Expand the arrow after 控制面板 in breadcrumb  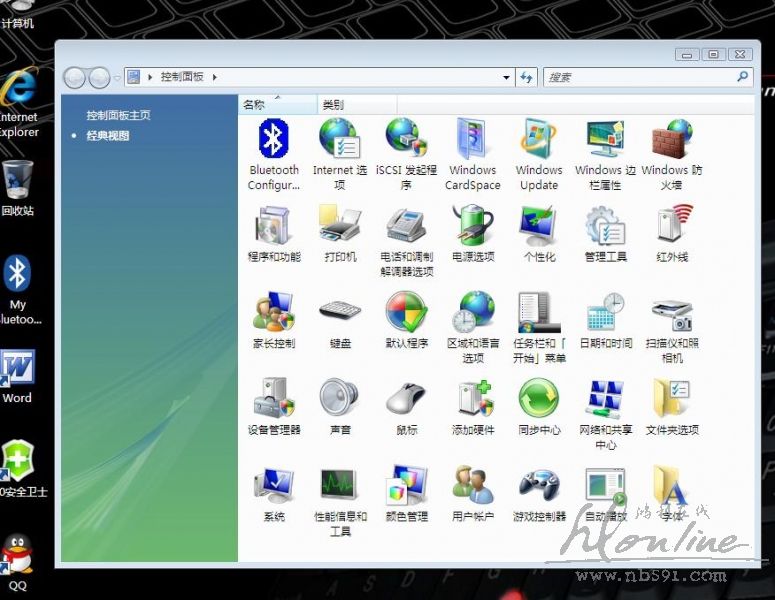coord(214,77)
